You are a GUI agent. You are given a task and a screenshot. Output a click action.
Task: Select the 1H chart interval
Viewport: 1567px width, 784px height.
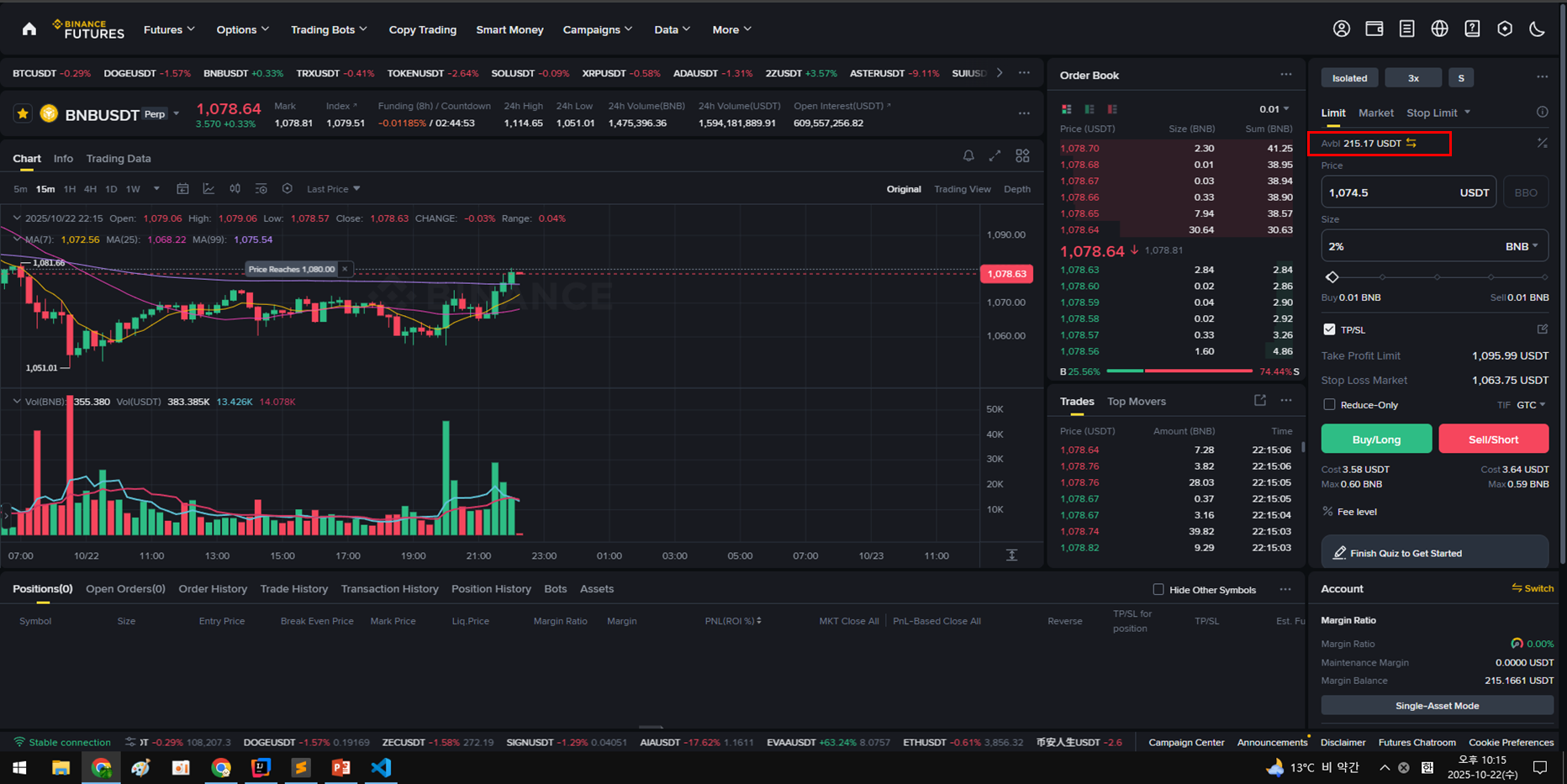click(x=70, y=189)
